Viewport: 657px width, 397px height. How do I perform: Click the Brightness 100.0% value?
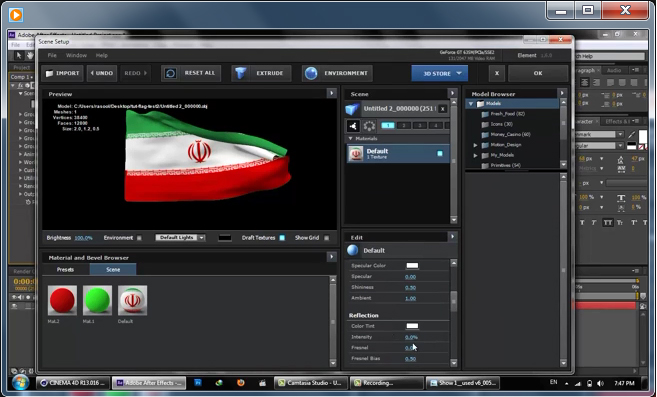point(83,238)
